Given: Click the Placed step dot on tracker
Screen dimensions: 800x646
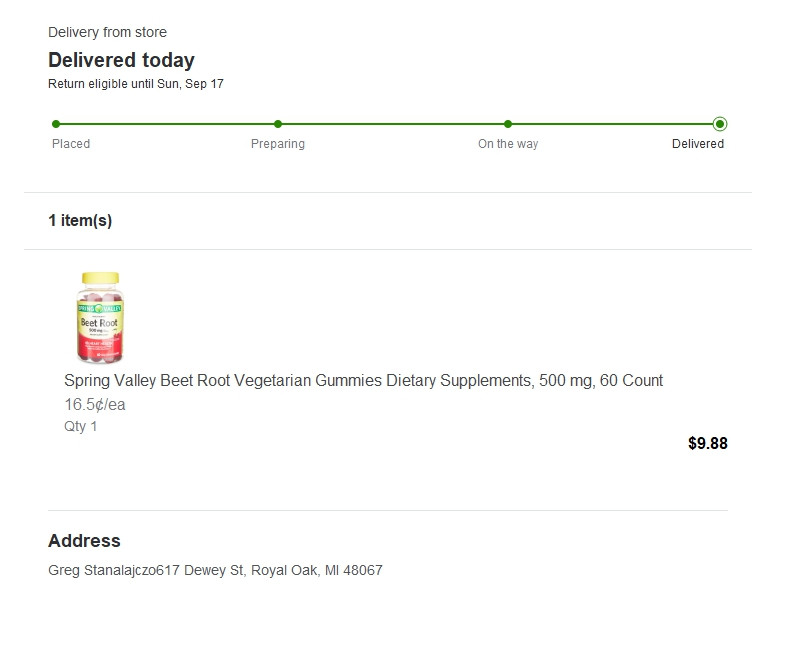Looking at the screenshot, I should pyautogui.click(x=56, y=124).
